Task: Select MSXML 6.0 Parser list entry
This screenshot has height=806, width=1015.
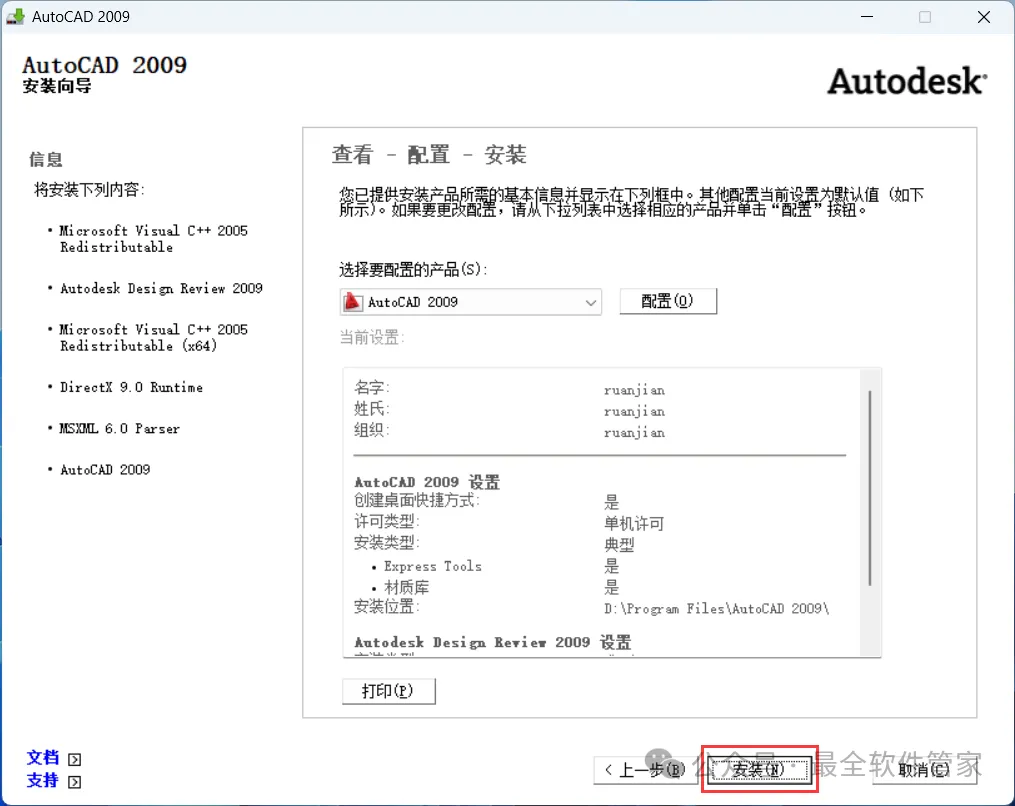Action: point(120,429)
